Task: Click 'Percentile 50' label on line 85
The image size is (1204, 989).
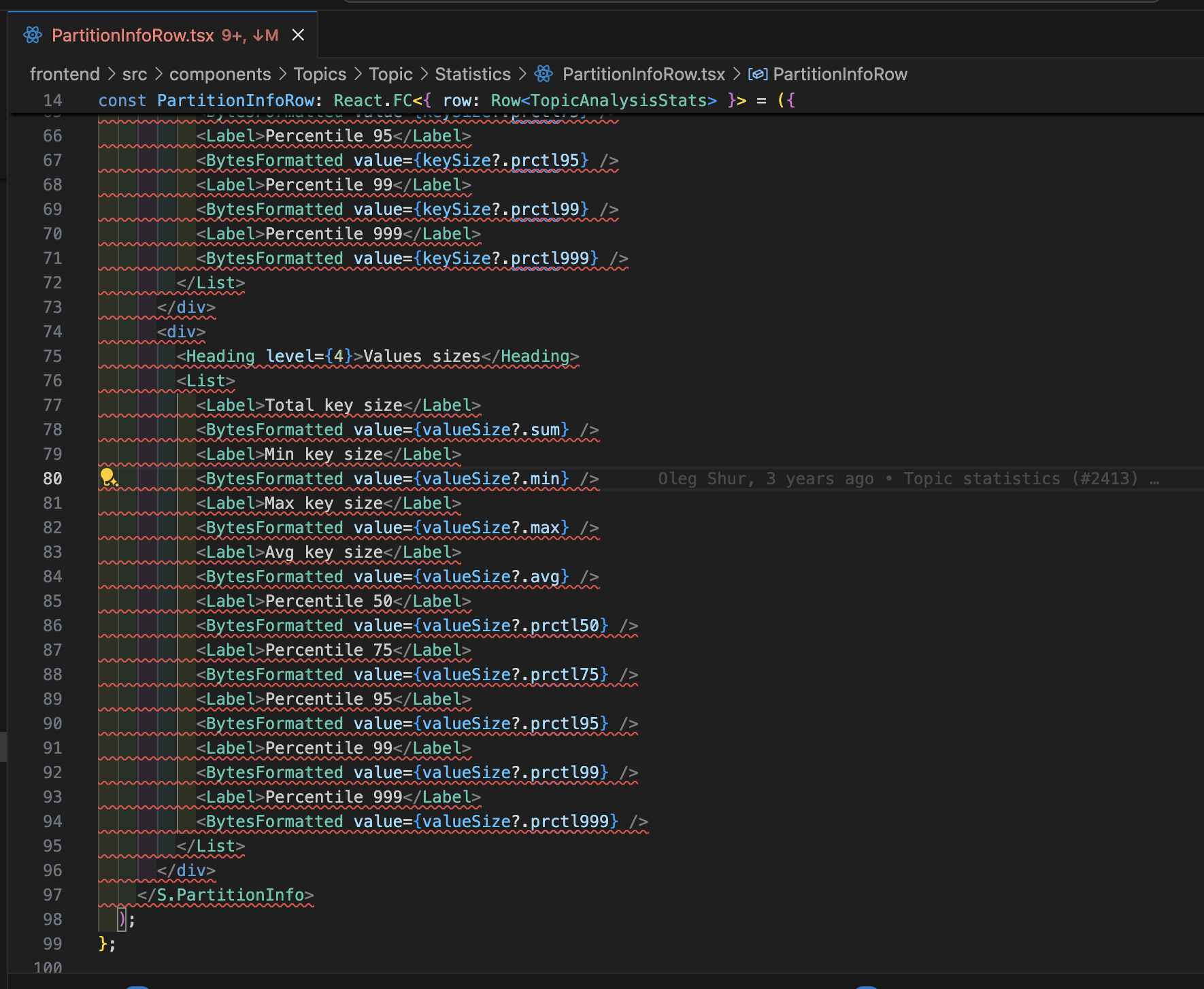Action: click(x=329, y=601)
